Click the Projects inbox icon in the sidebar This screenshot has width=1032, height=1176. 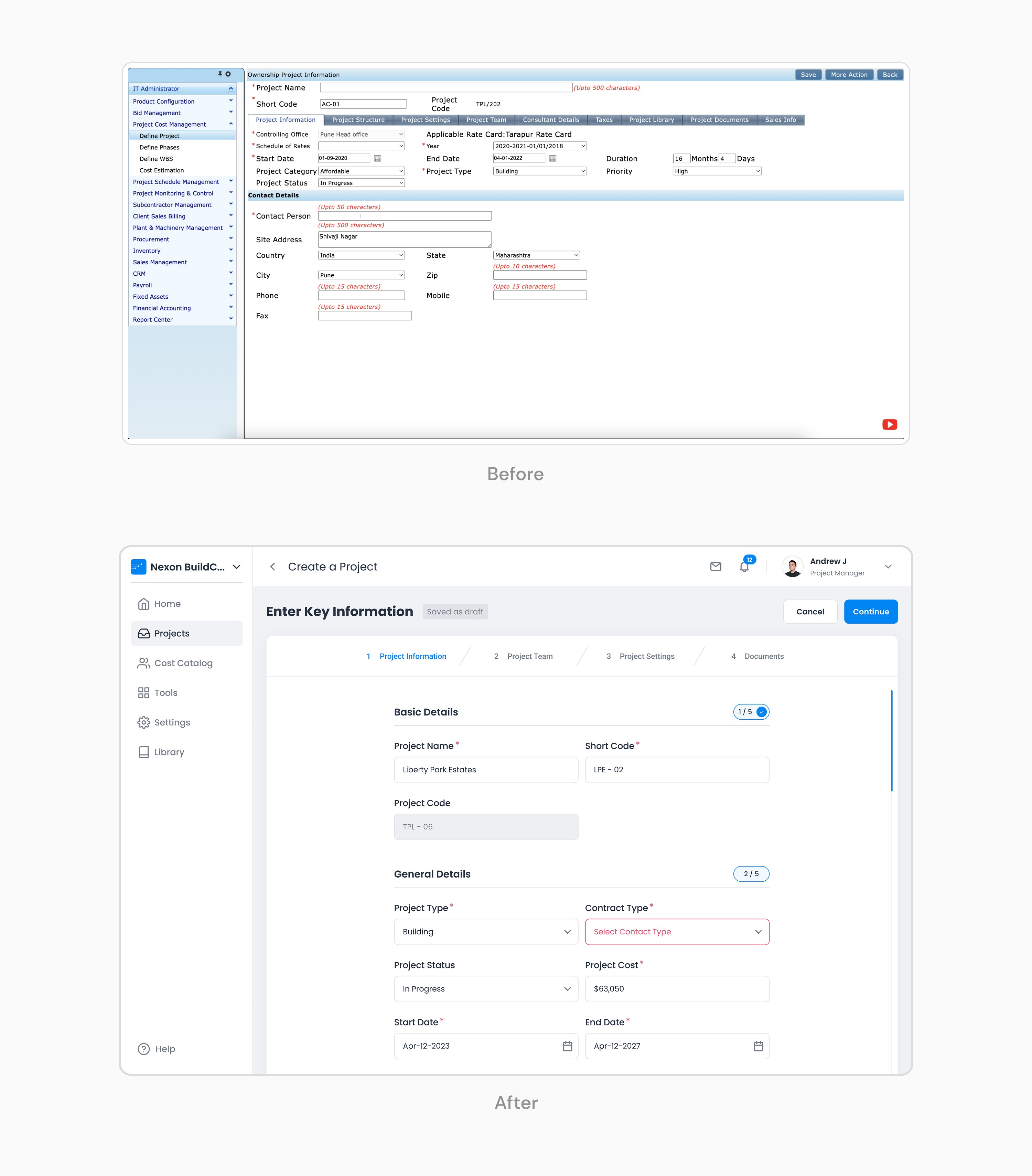[x=144, y=634]
